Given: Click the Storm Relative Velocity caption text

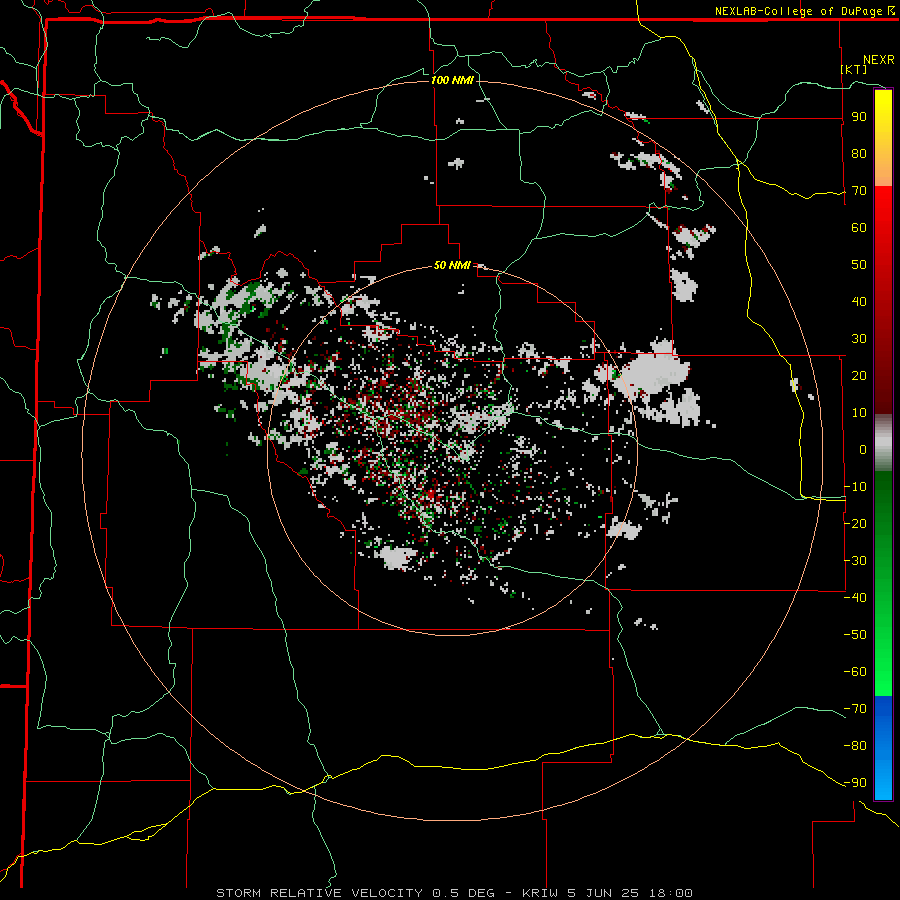Looking at the screenshot, I should 454,893.
